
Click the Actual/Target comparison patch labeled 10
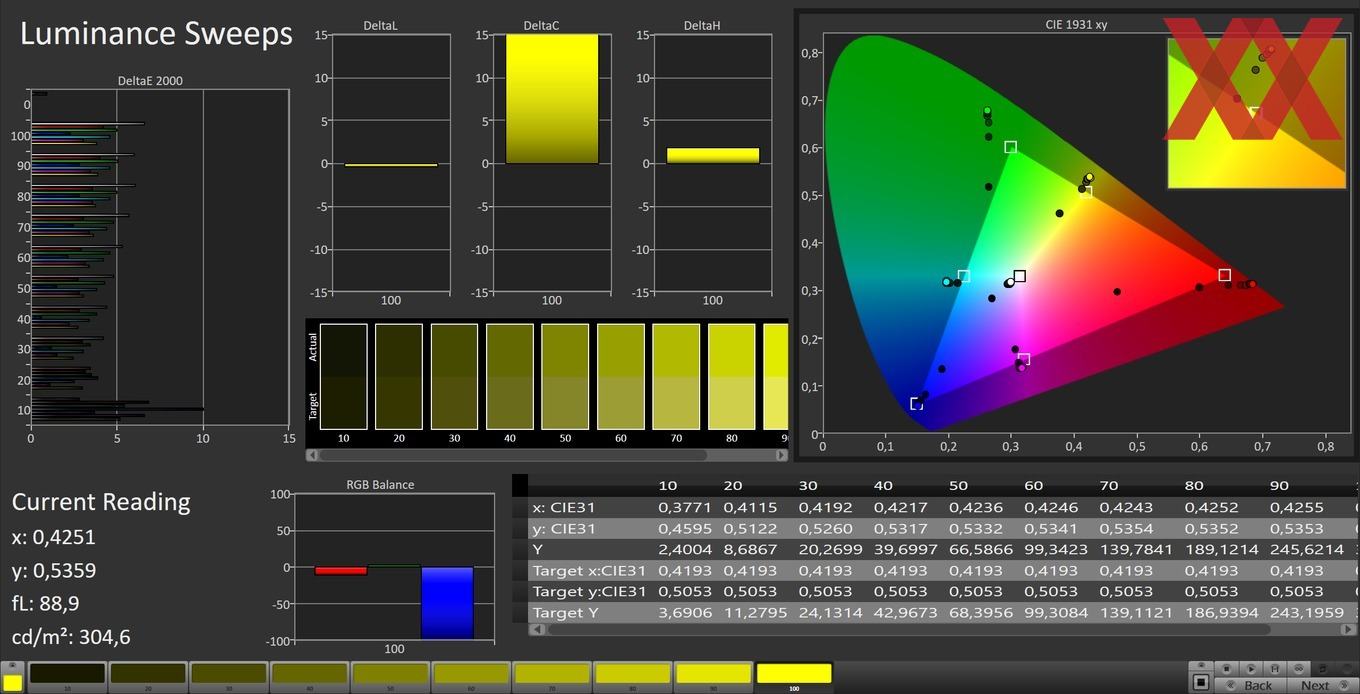[343, 377]
